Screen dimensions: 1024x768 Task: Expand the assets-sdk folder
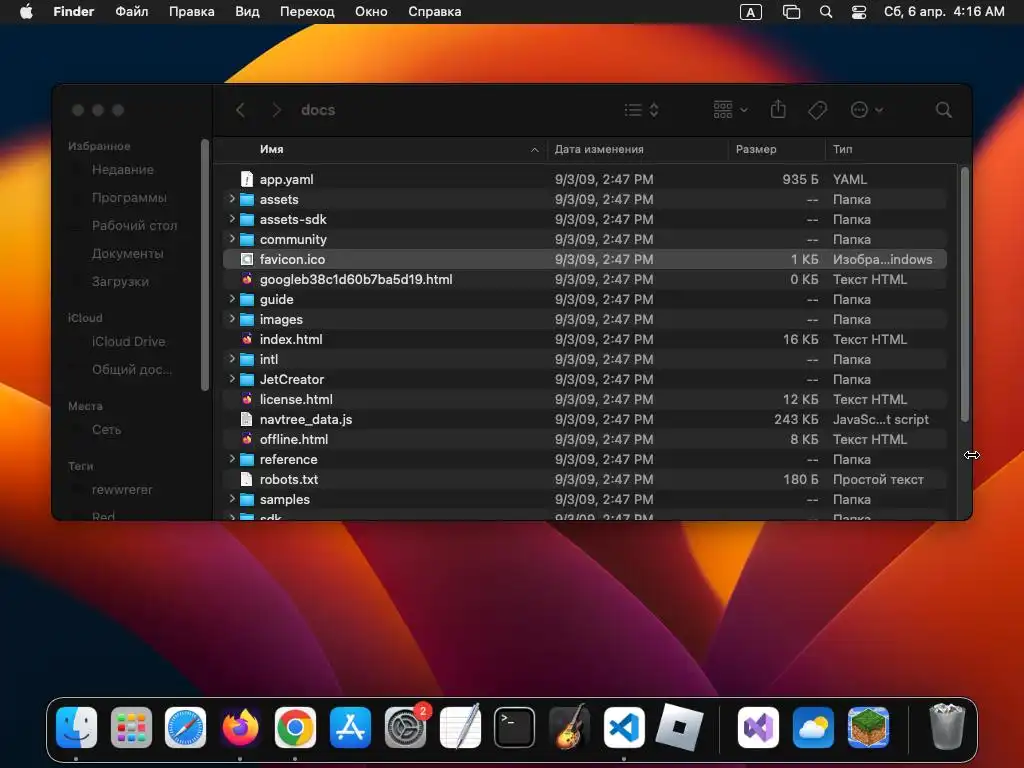coord(232,219)
